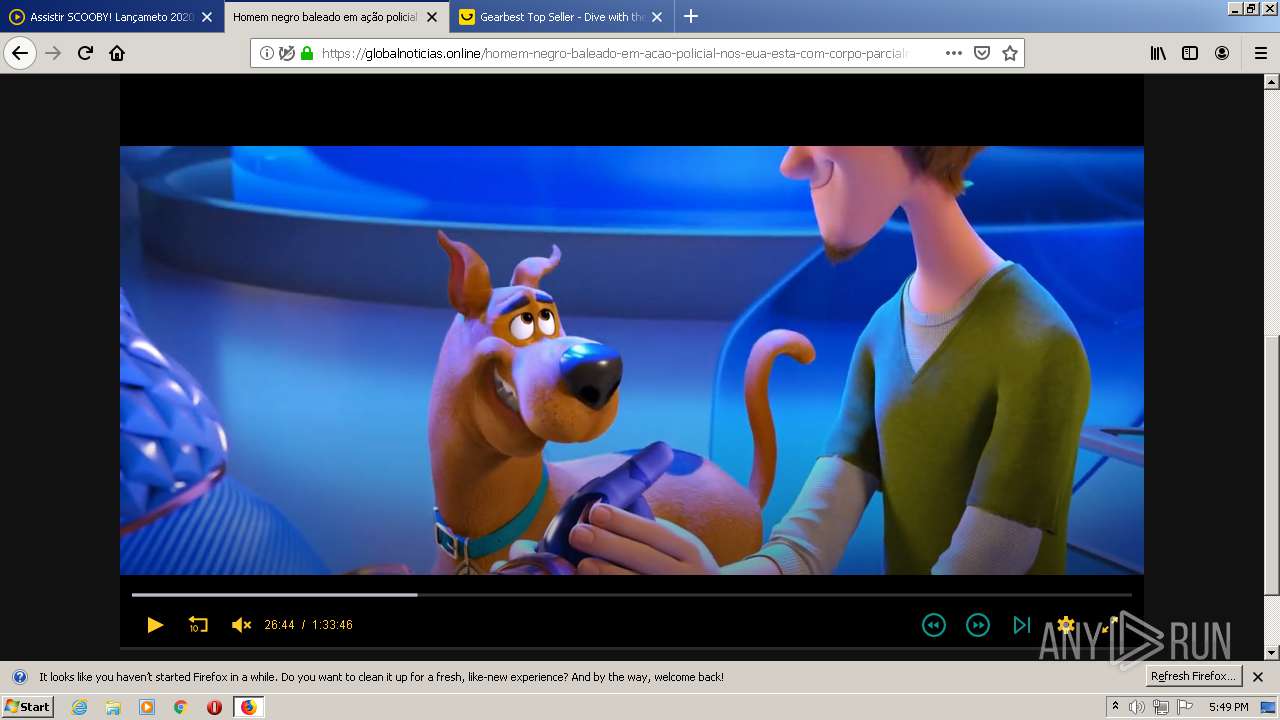Reload the current page
Screen dimensions: 1280x720
[85, 53]
